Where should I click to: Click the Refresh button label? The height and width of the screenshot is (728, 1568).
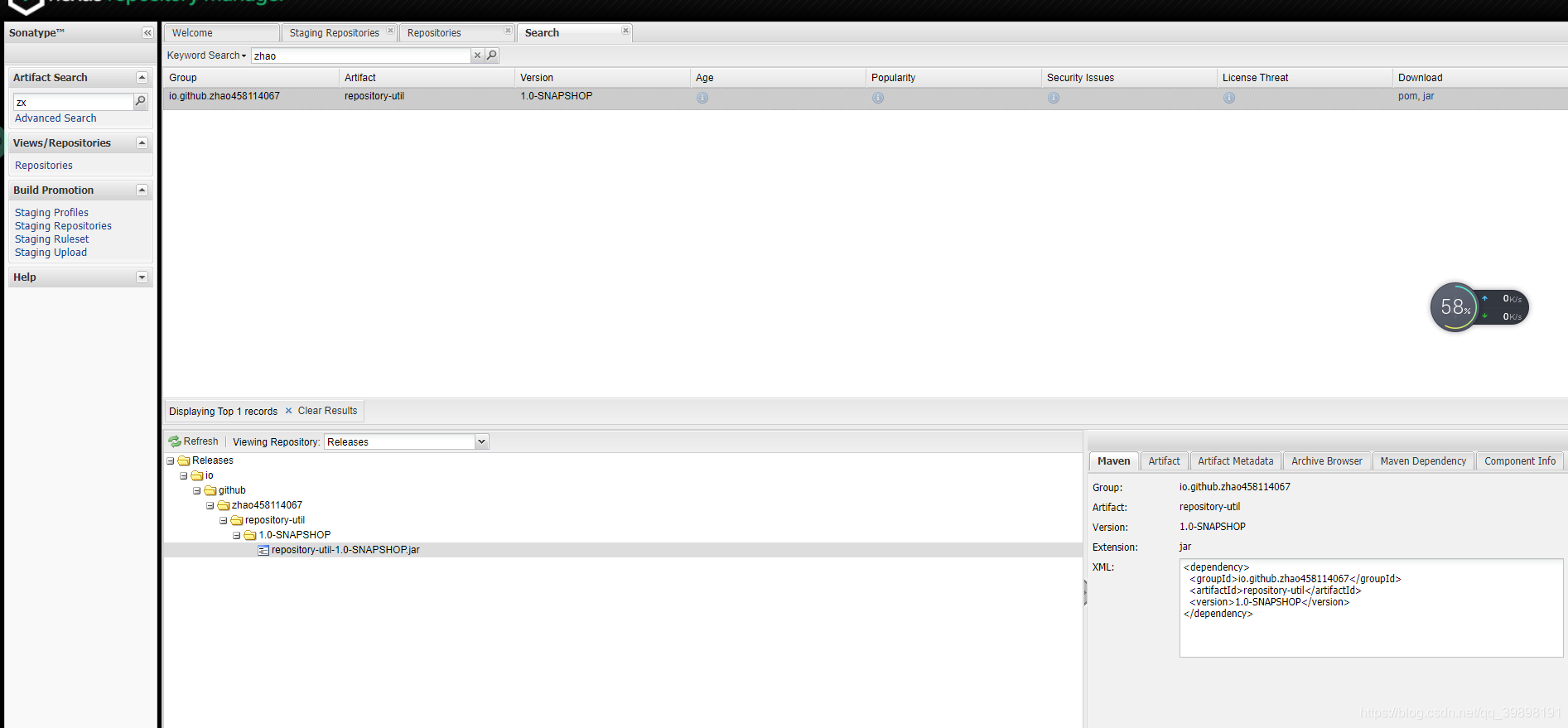tap(200, 441)
